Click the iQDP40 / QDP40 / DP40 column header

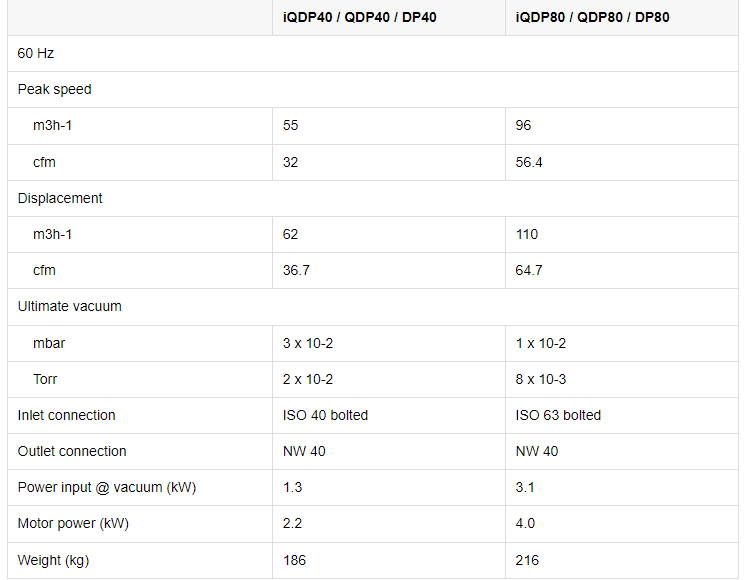tap(359, 17)
